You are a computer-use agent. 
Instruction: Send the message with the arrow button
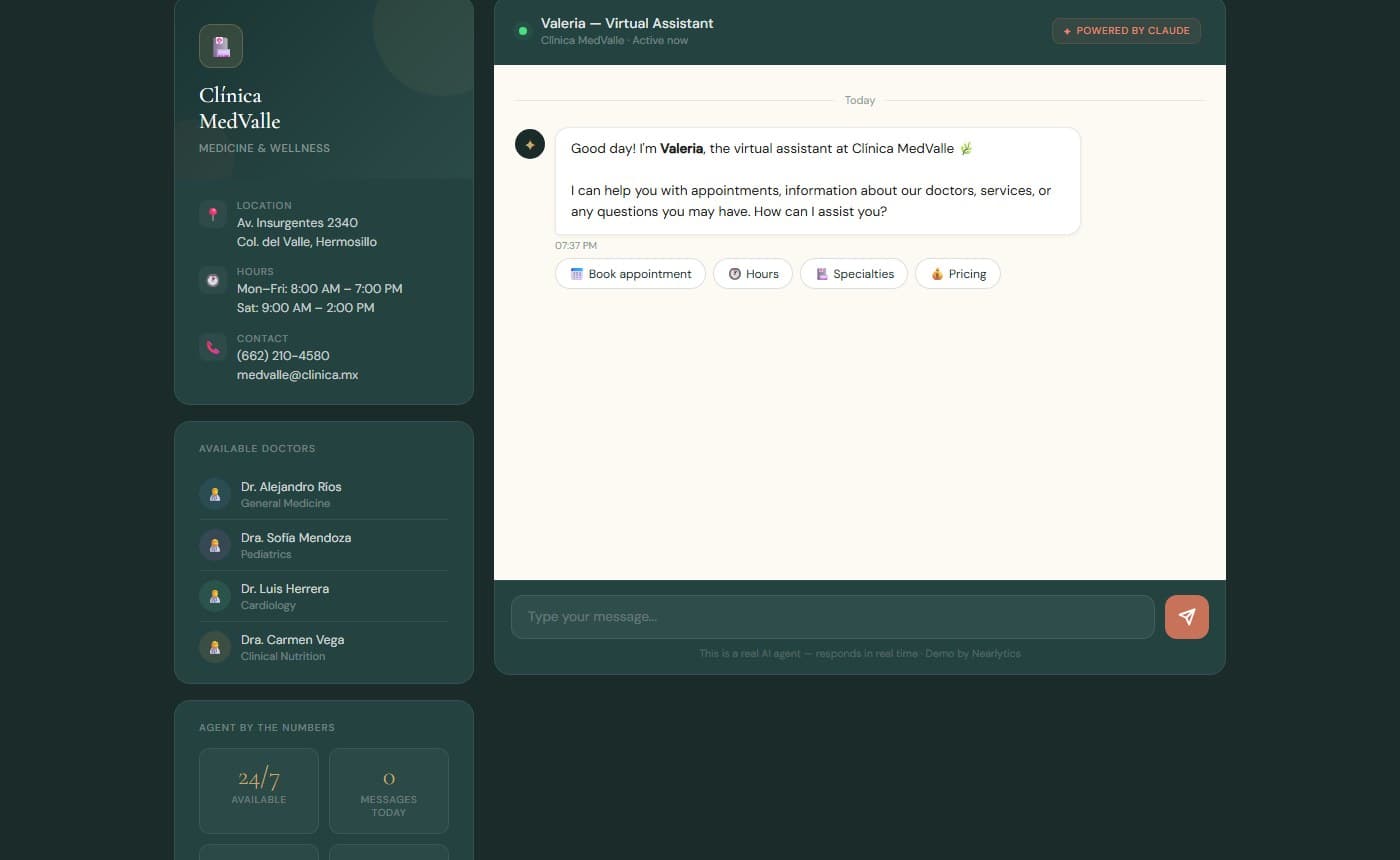coord(1187,617)
